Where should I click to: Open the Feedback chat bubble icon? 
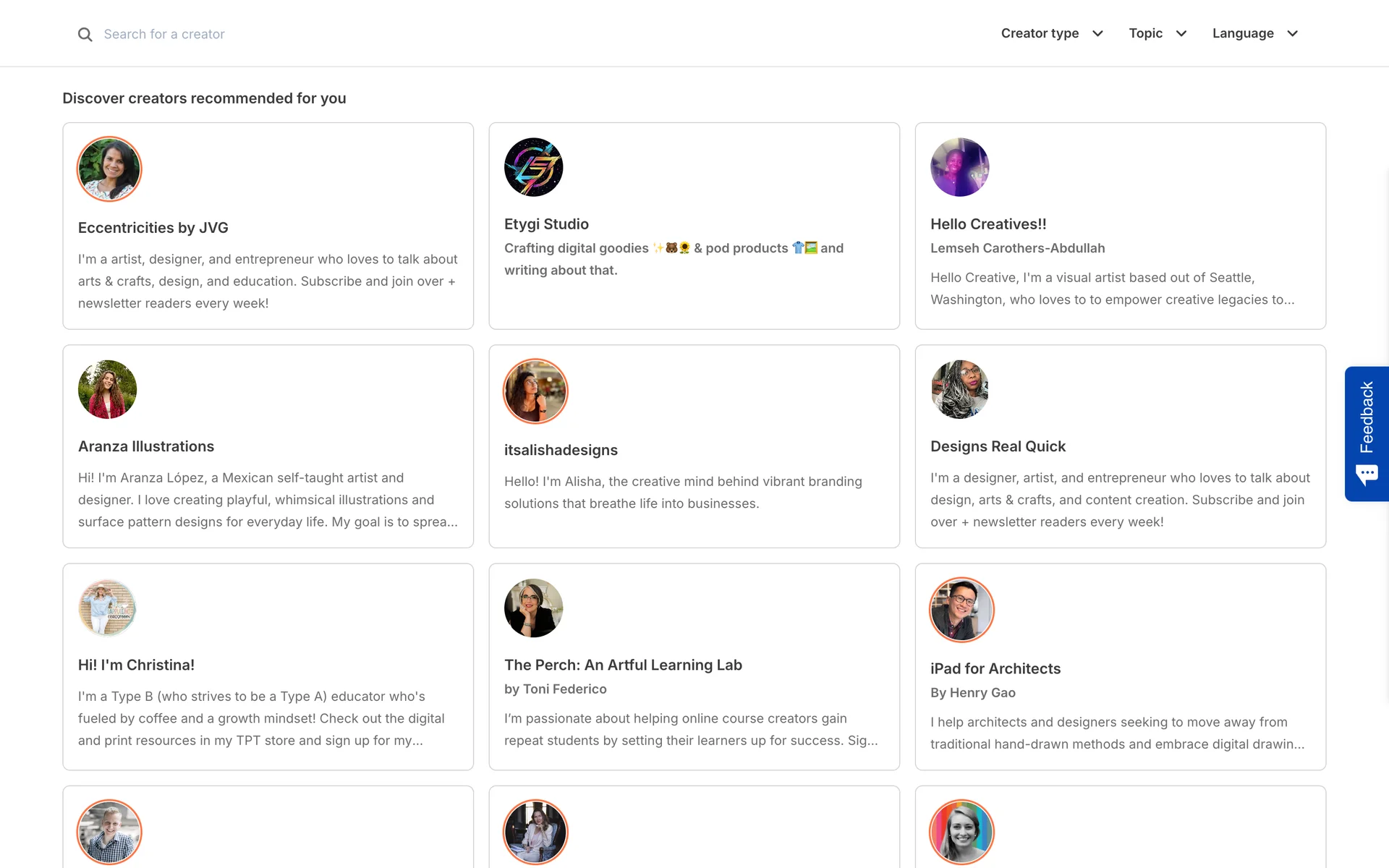pos(1367,475)
